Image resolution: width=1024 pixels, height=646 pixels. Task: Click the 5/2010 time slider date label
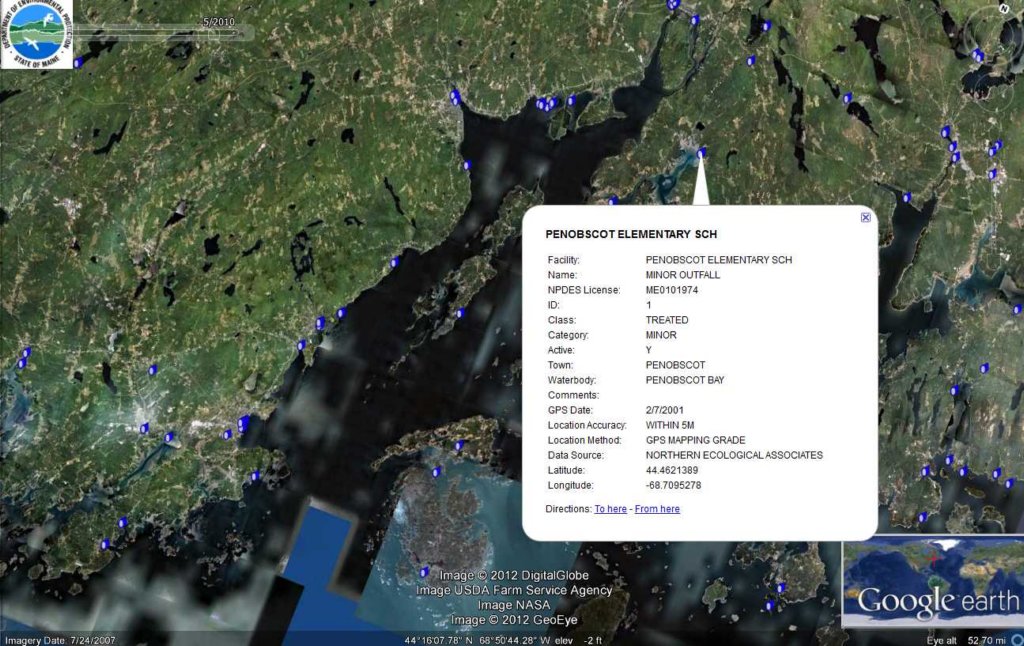219,22
